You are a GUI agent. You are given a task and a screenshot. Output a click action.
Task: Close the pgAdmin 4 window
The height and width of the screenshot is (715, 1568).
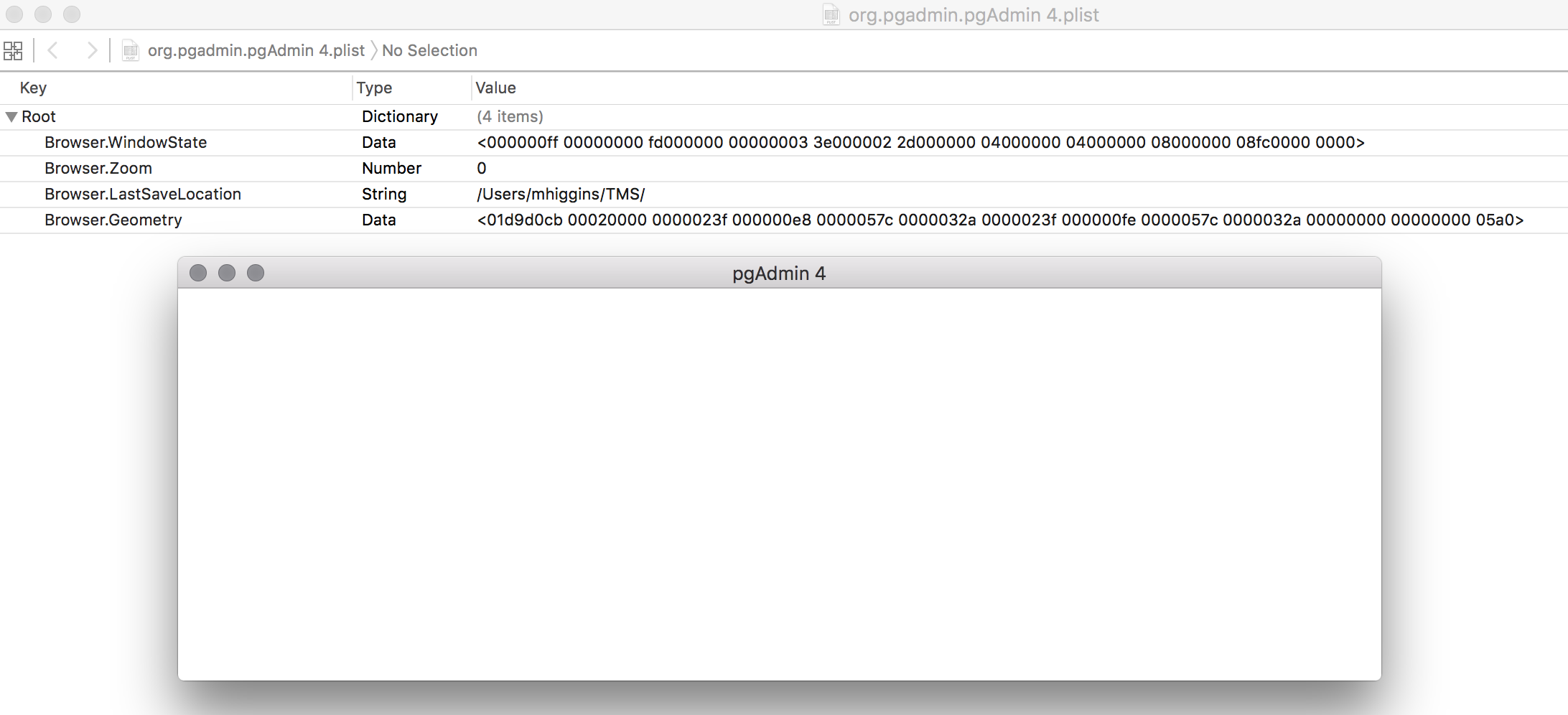pos(198,273)
